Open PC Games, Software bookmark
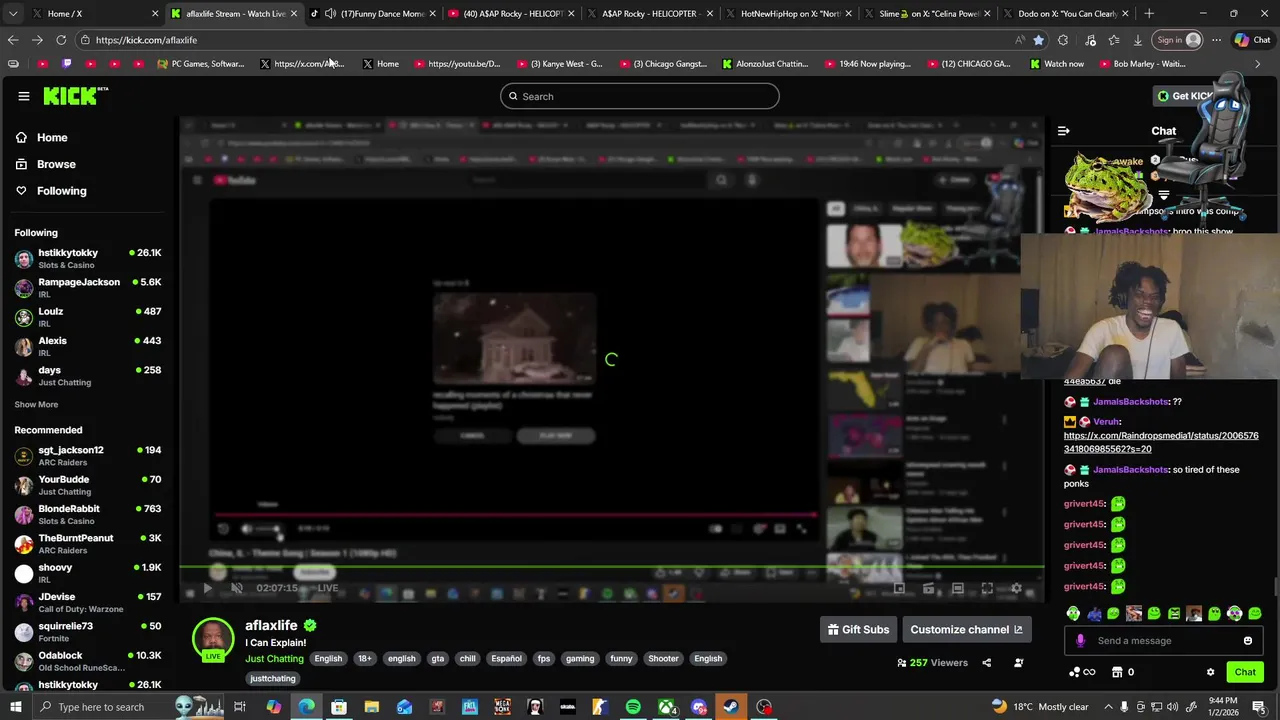The height and width of the screenshot is (720, 1280). pos(201,64)
